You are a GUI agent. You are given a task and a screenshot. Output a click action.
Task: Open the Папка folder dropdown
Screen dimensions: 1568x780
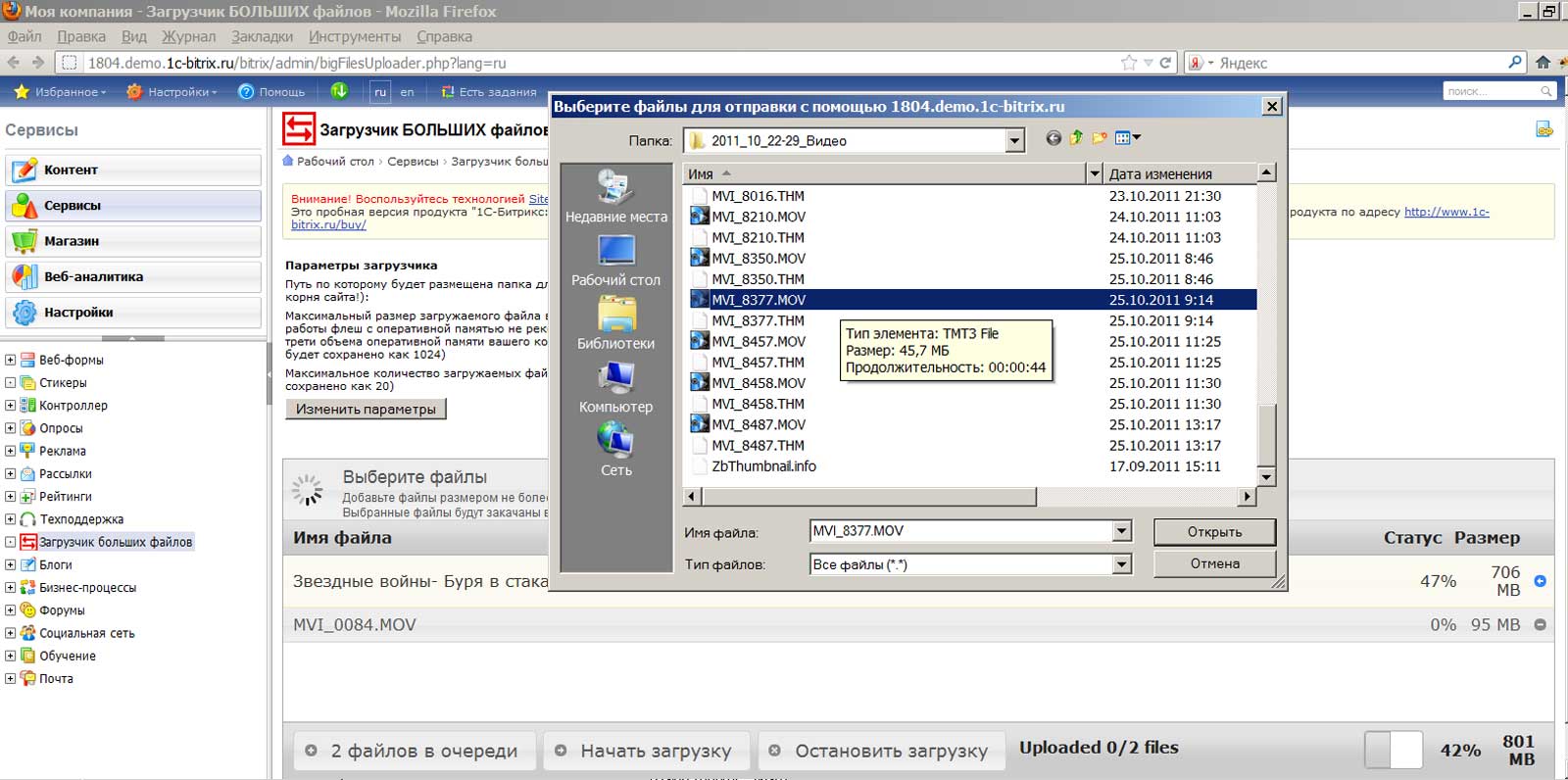point(1014,142)
